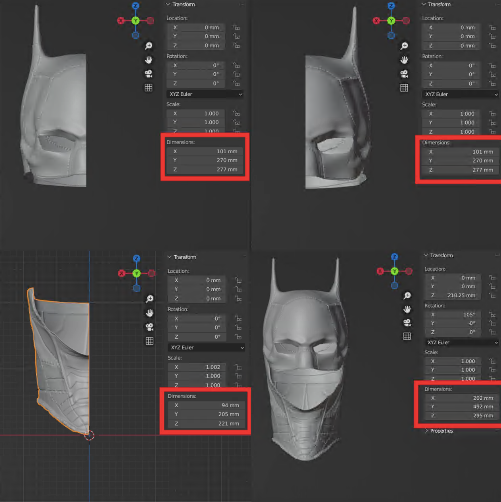The width and height of the screenshot is (501, 502).
Task: Toggle lock beside Rotation X 105° field
Action: coord(493,315)
